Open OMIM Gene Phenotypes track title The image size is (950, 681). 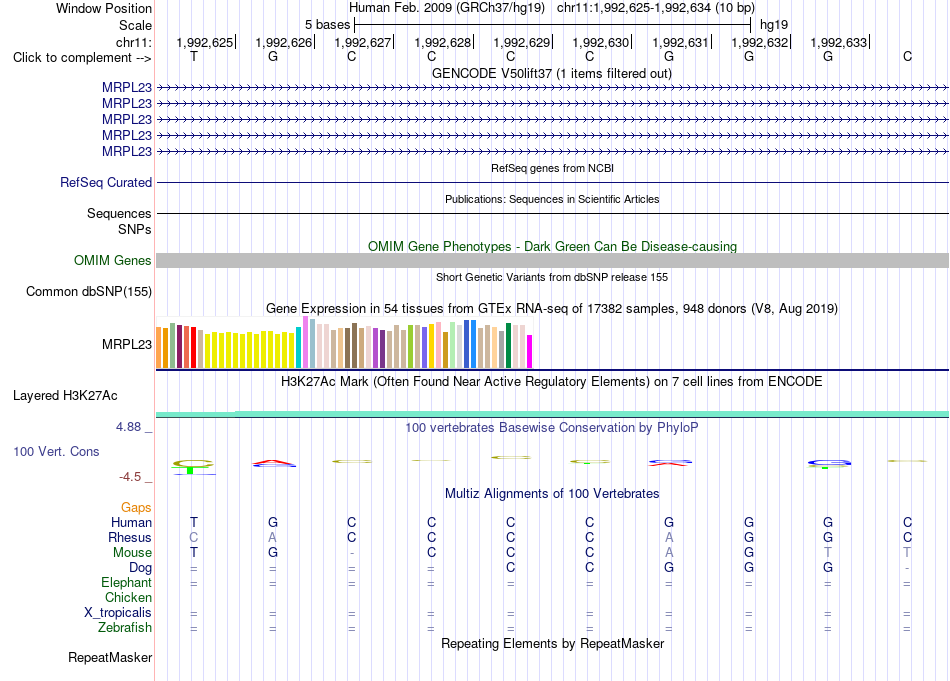click(552, 247)
